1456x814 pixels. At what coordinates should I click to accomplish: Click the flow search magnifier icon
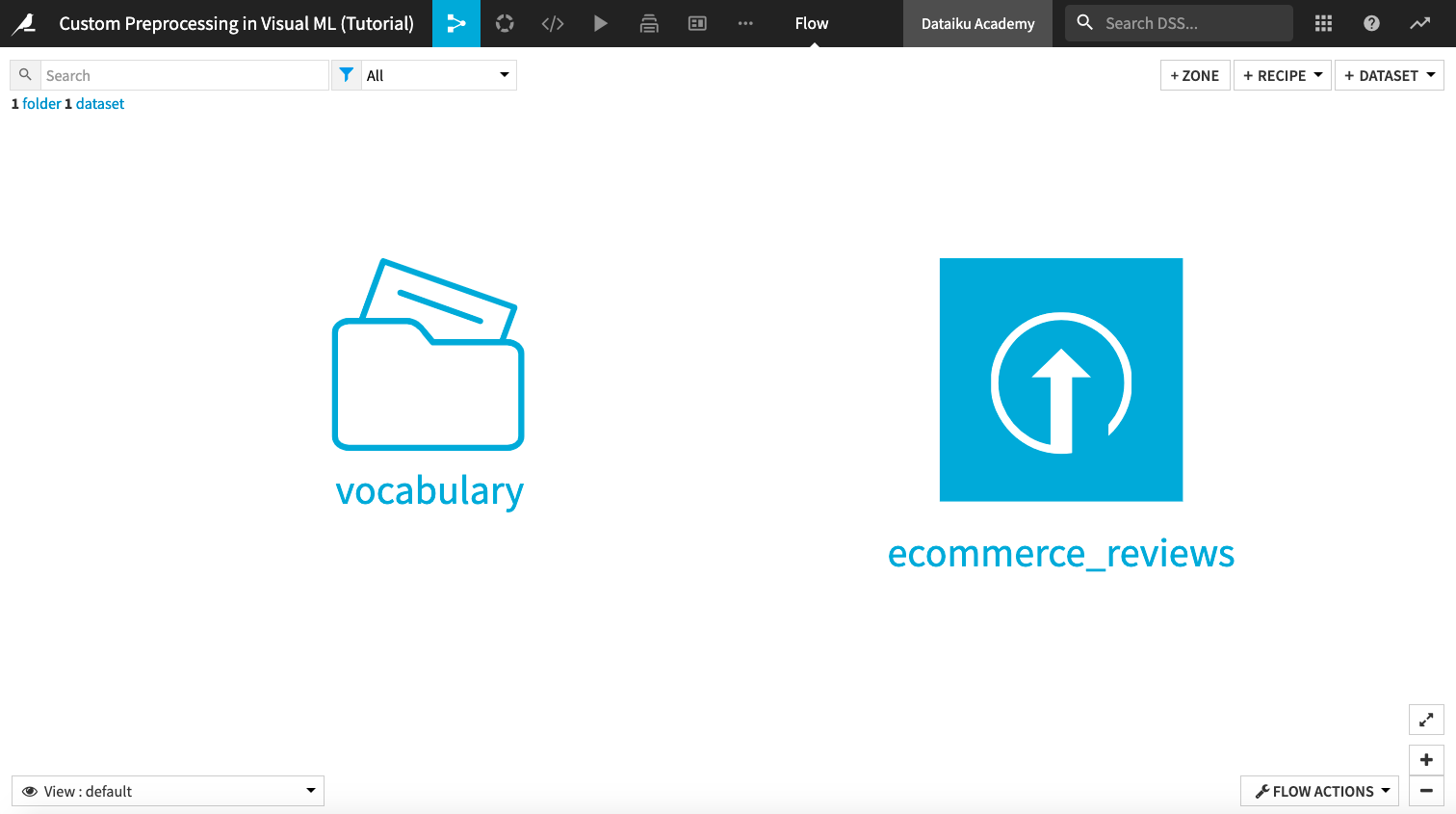coord(26,75)
